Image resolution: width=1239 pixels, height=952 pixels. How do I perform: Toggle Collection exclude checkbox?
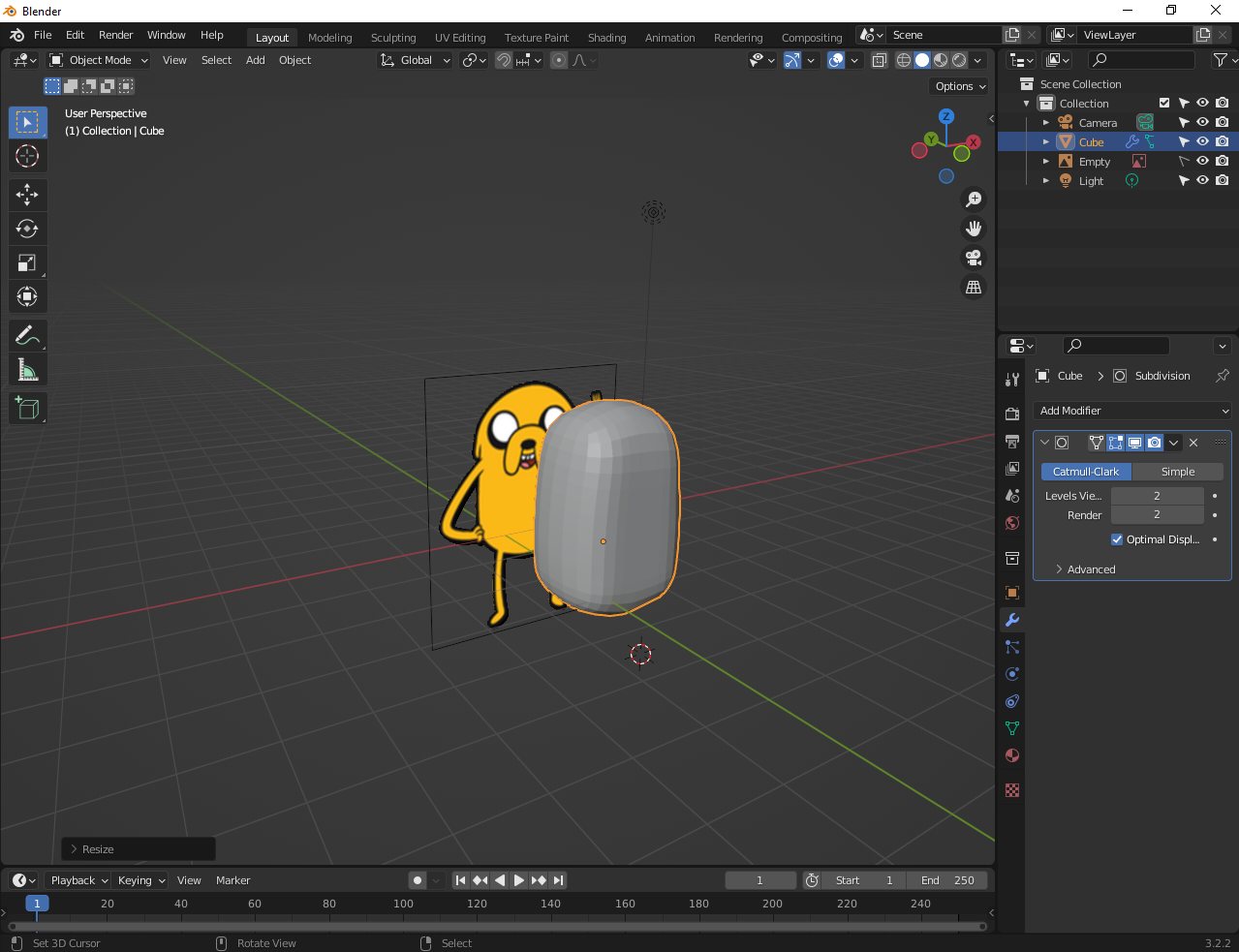click(x=1164, y=103)
